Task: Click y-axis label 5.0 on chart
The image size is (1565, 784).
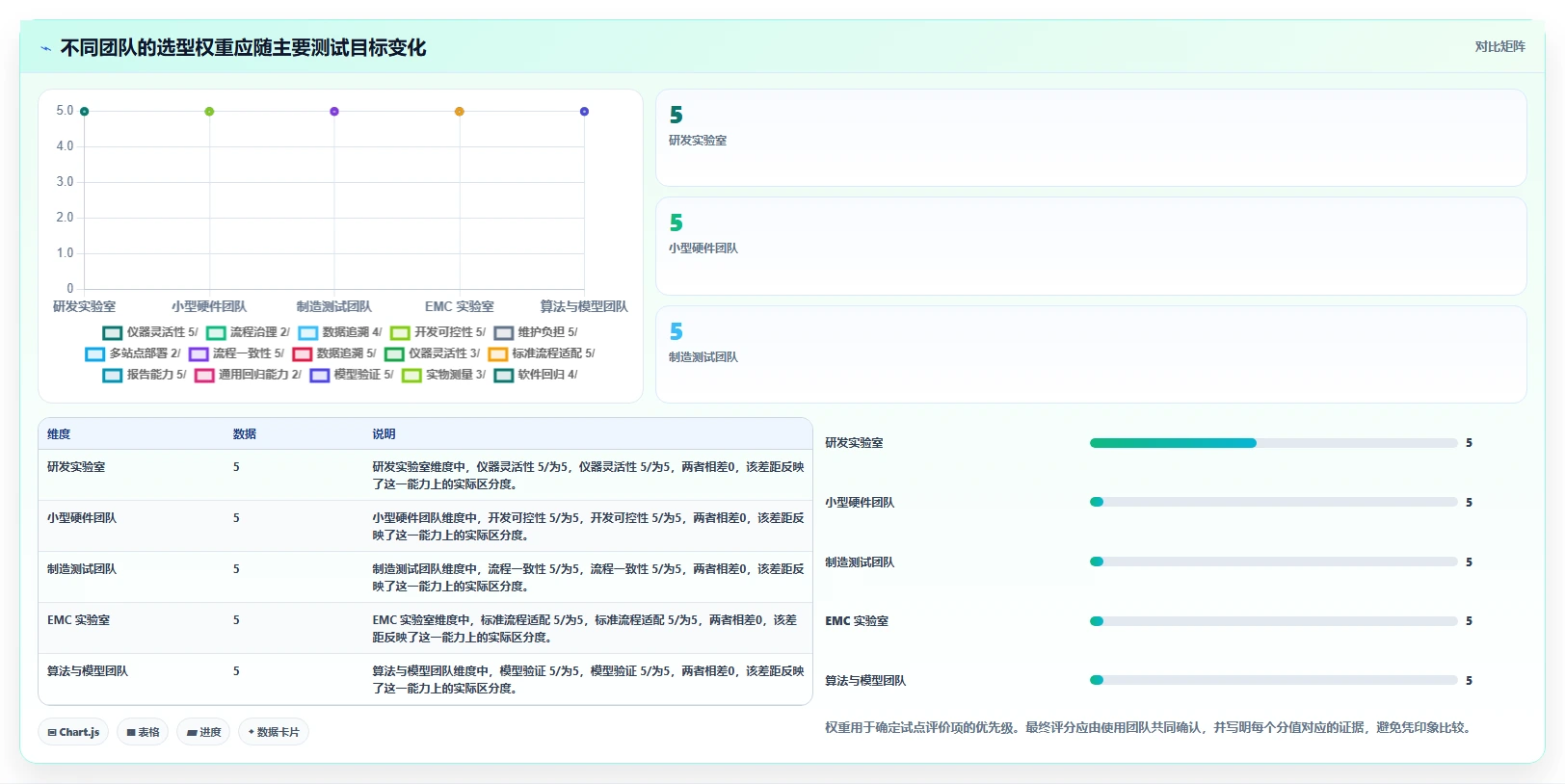Action: pos(65,111)
